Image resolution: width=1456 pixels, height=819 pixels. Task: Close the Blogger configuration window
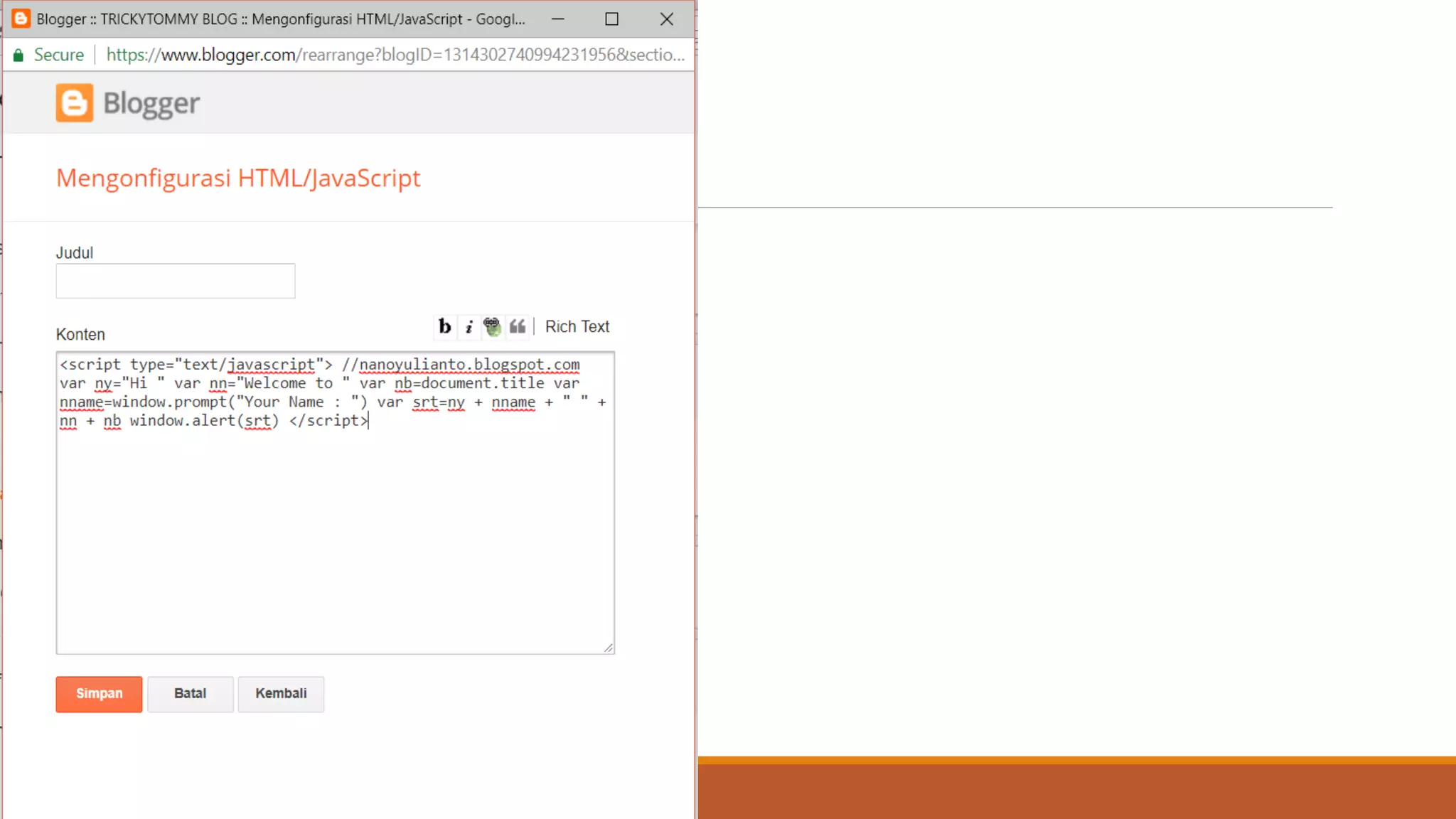click(x=666, y=19)
